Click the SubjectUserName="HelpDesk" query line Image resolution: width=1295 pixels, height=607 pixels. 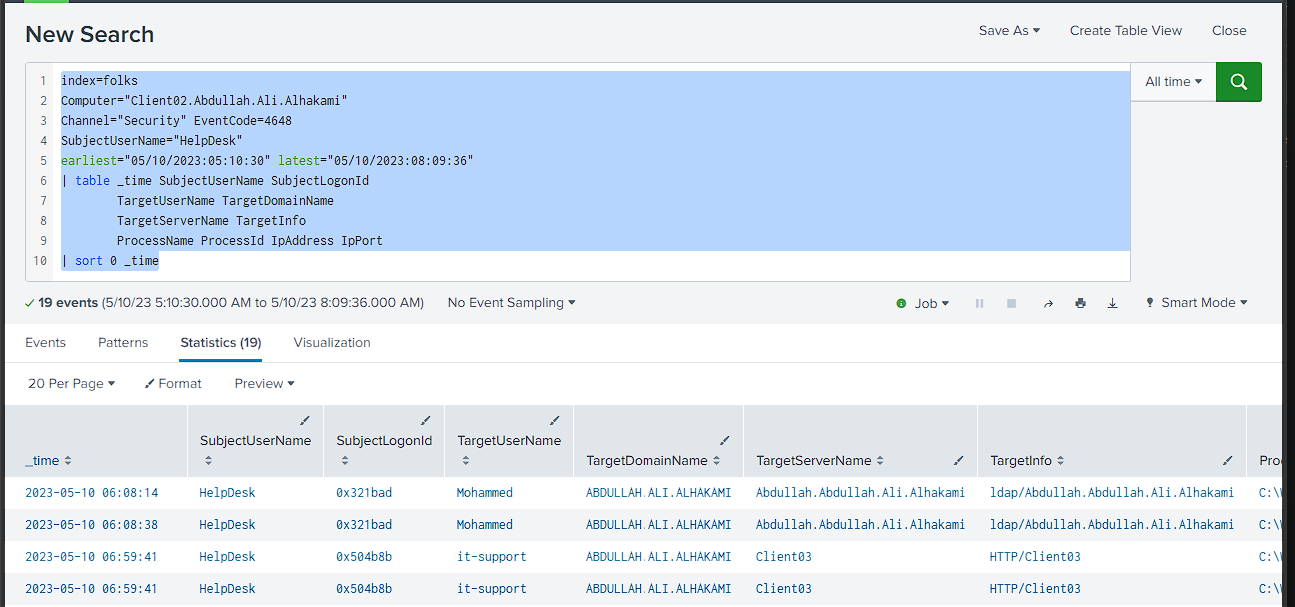coord(151,141)
